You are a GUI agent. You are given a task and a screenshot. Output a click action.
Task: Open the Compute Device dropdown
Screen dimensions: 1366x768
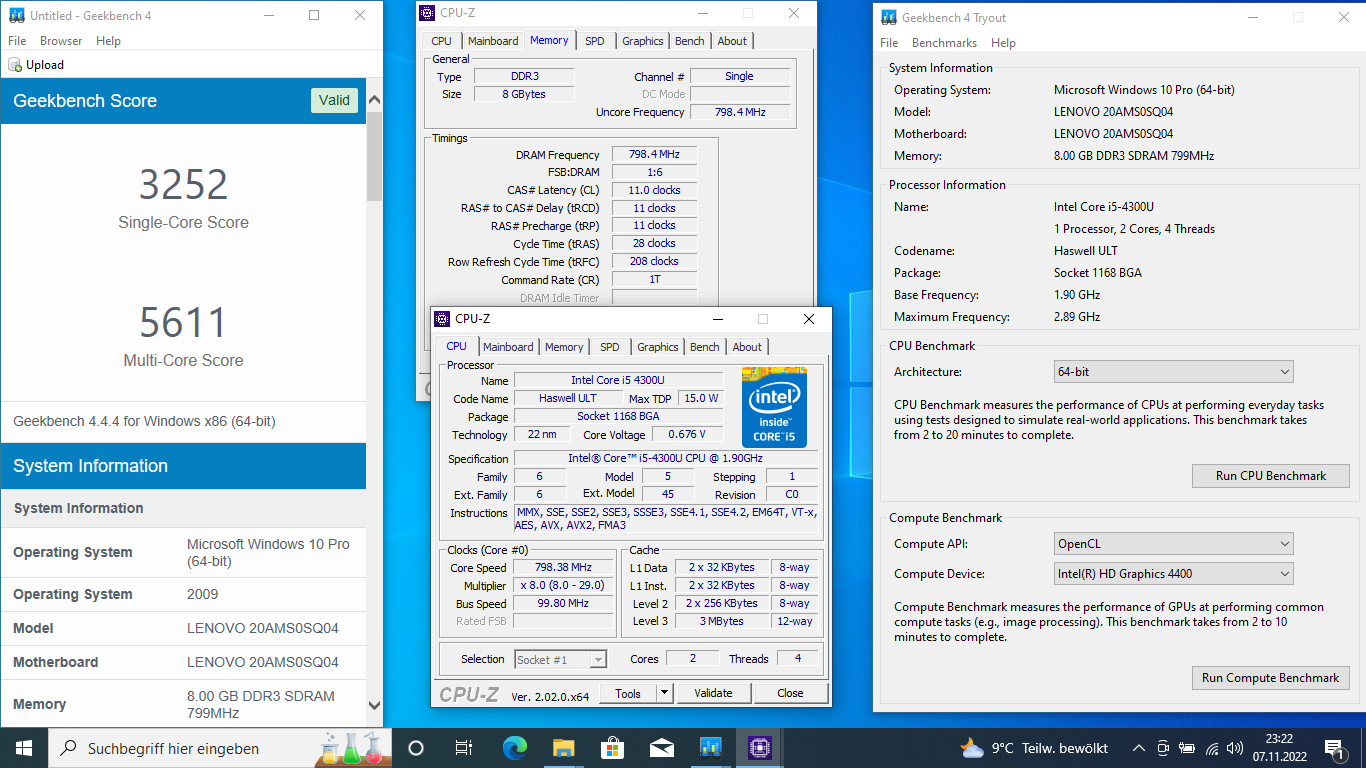point(1174,574)
